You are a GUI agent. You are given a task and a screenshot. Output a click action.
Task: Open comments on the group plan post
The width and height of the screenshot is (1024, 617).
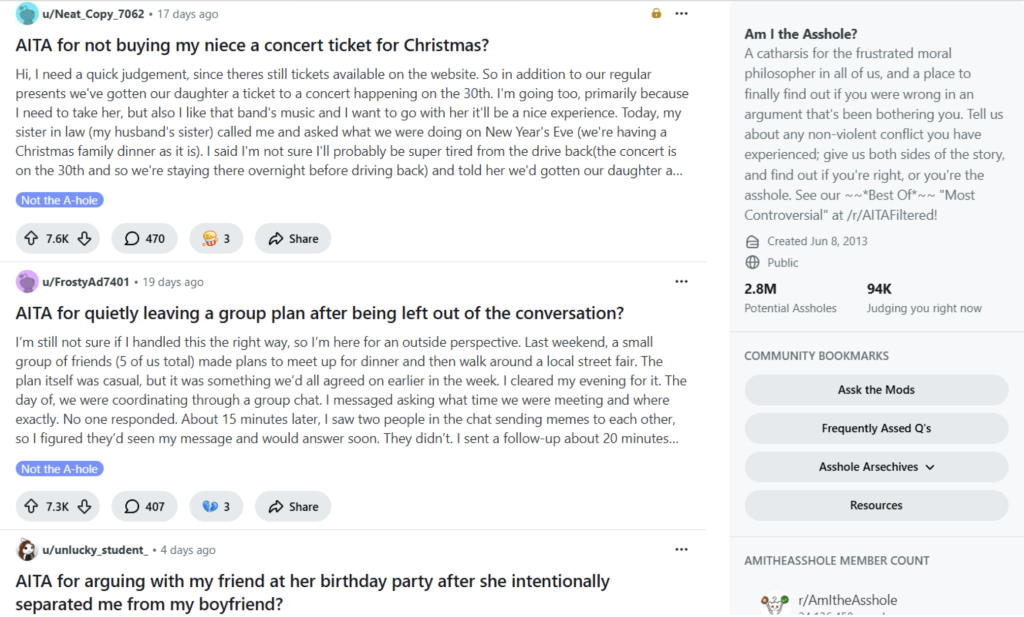point(144,507)
